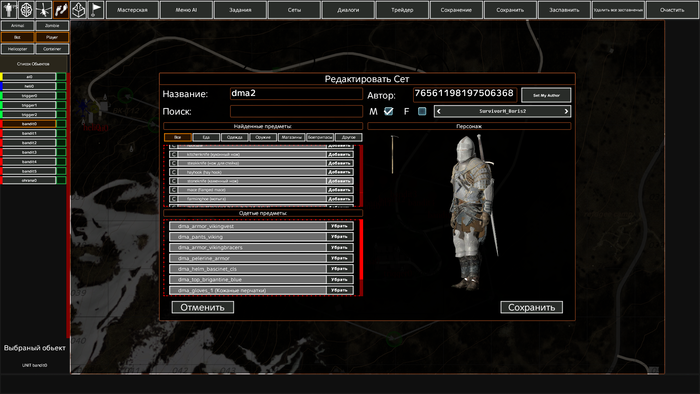Select the survivor figure tool icon
The image size is (700, 394).
[9, 9]
